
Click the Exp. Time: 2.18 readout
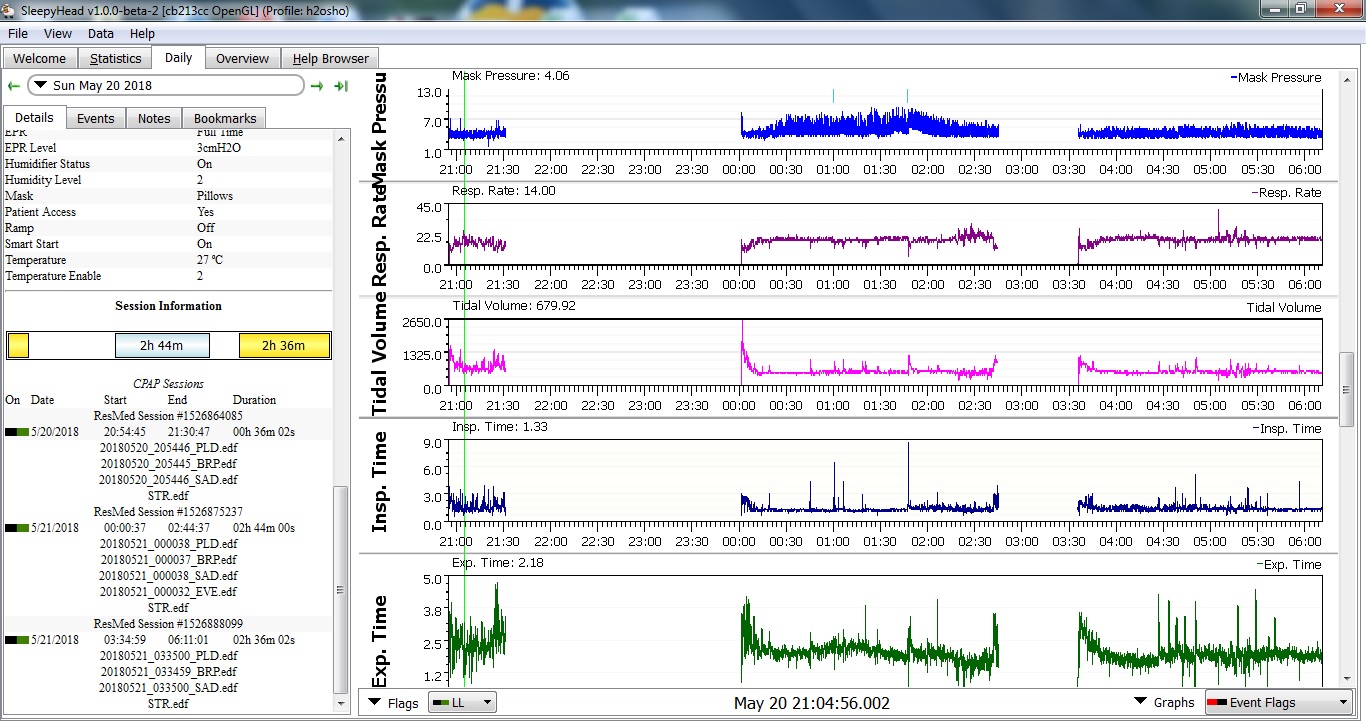point(497,562)
